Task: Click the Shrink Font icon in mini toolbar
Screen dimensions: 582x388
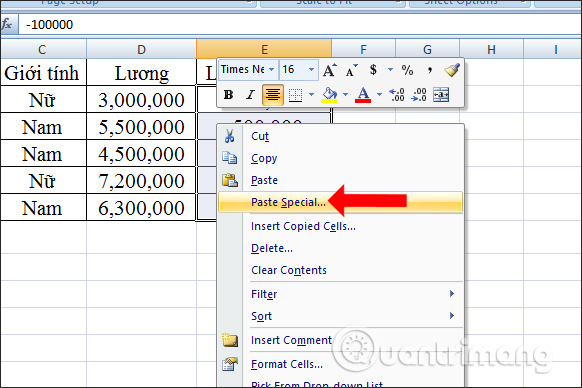Action: [x=351, y=70]
